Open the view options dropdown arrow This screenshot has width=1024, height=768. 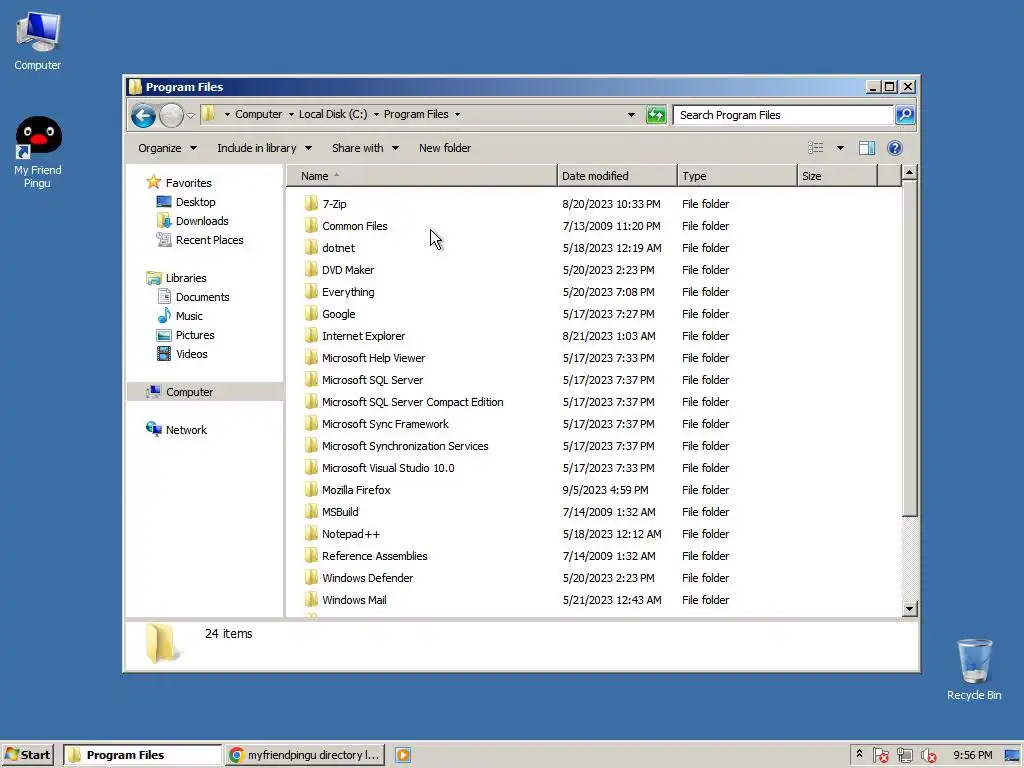[840, 148]
